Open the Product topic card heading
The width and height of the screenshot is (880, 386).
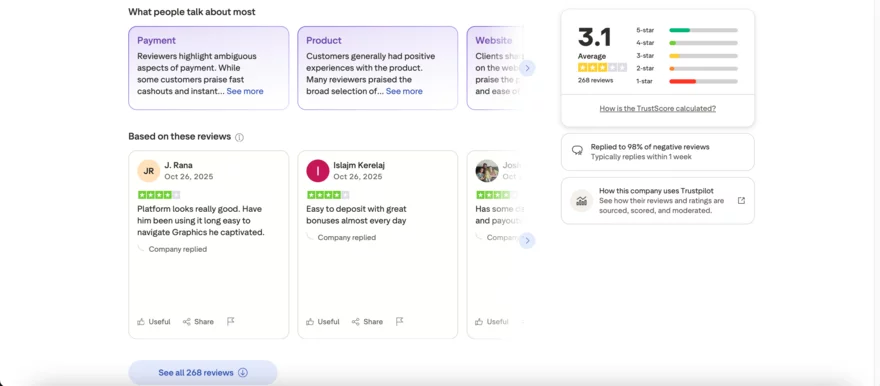coord(324,40)
